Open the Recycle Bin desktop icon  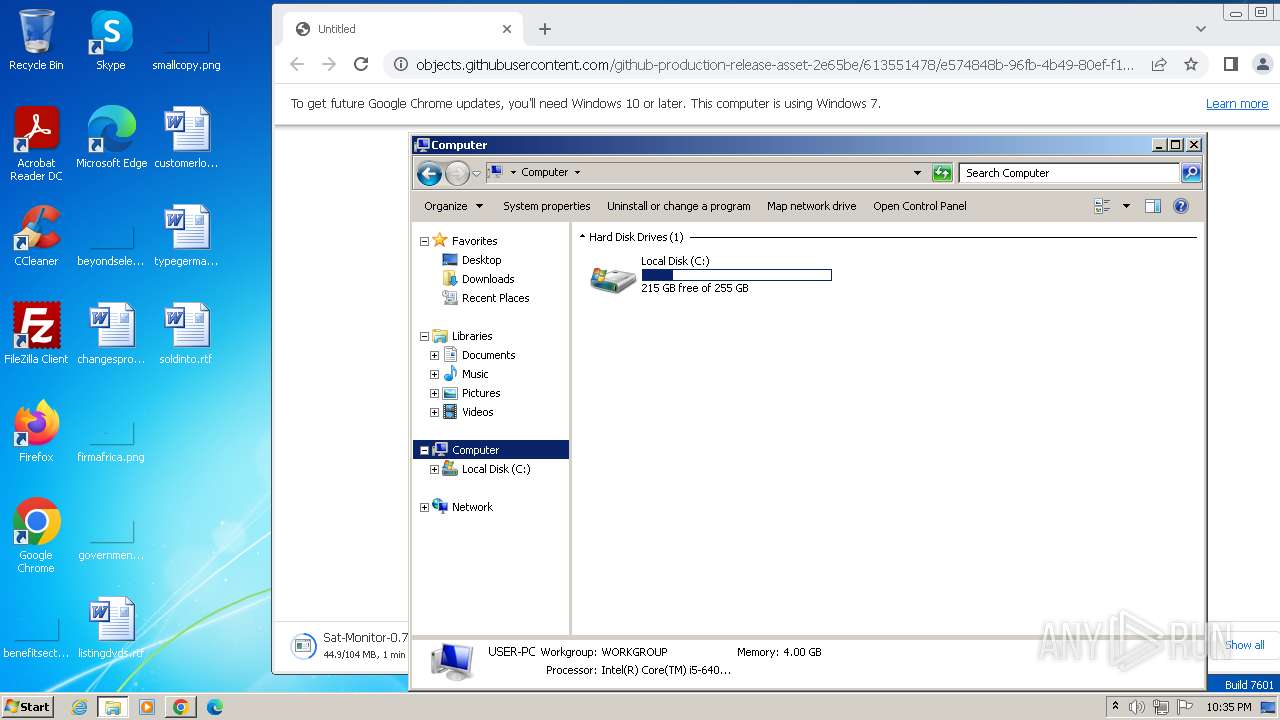(x=36, y=40)
